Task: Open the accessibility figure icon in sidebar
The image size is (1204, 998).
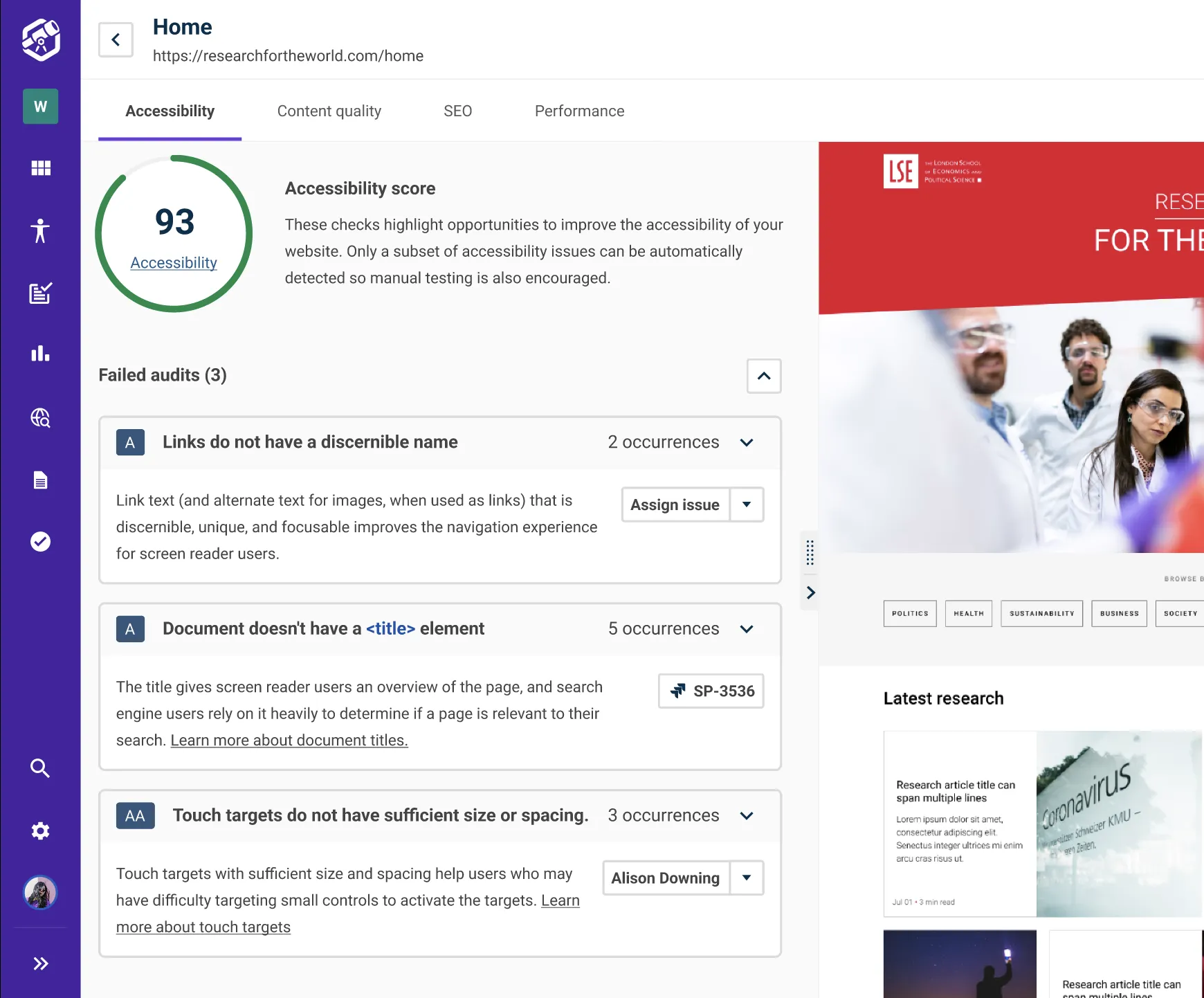Action: 40,230
